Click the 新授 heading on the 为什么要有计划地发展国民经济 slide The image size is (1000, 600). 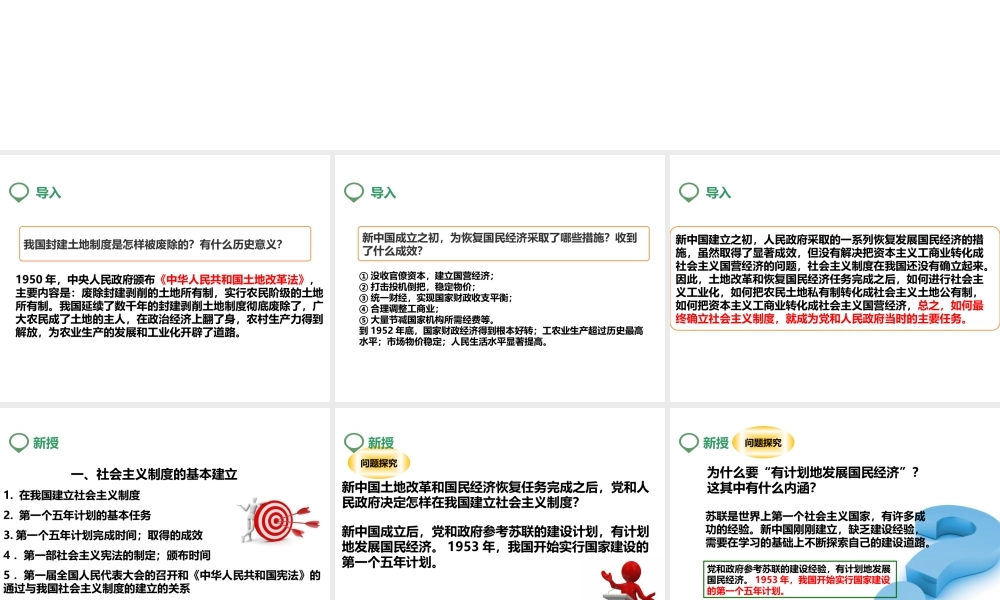716,443
